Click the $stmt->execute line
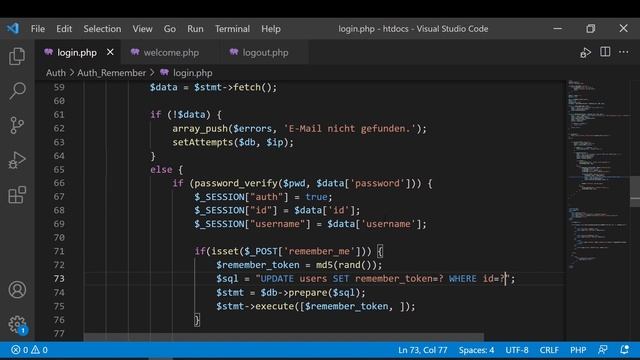The width and height of the screenshot is (640, 360). click(316, 306)
